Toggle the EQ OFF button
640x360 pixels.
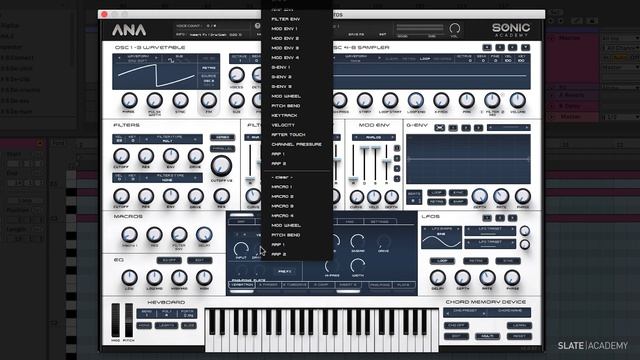click(x=169, y=260)
